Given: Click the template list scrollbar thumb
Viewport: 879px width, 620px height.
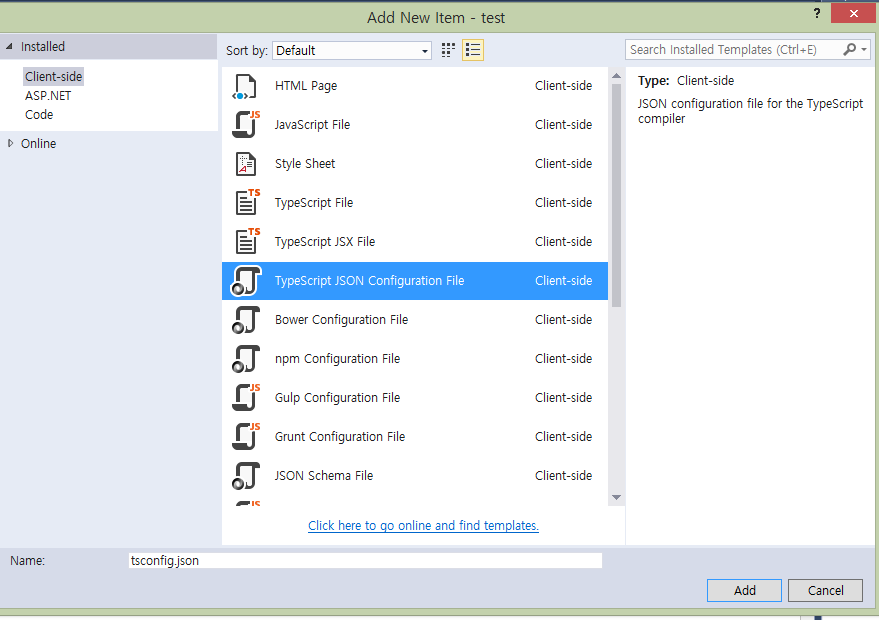Looking at the screenshot, I should pyautogui.click(x=616, y=195).
